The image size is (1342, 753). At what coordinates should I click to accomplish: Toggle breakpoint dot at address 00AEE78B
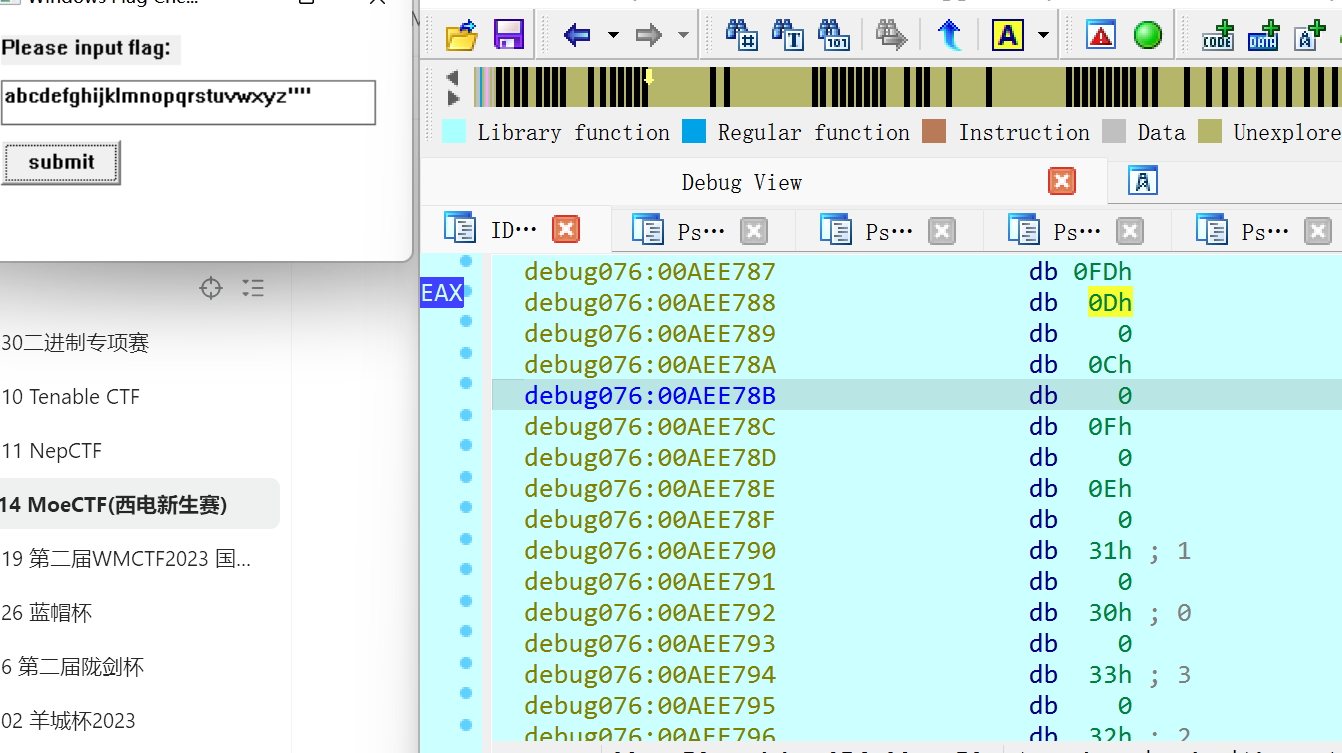coord(465,384)
